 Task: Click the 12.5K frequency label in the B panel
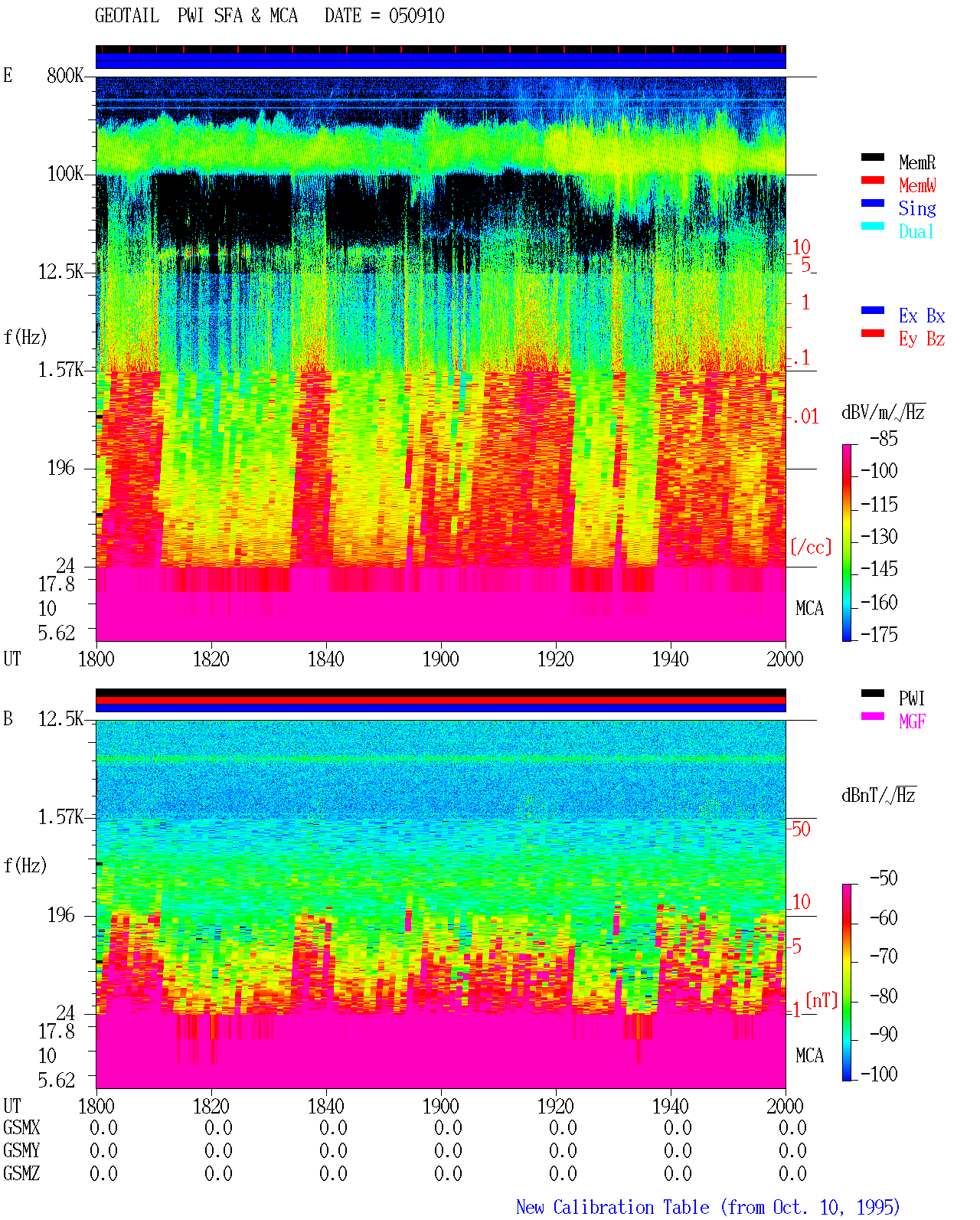click(x=60, y=718)
